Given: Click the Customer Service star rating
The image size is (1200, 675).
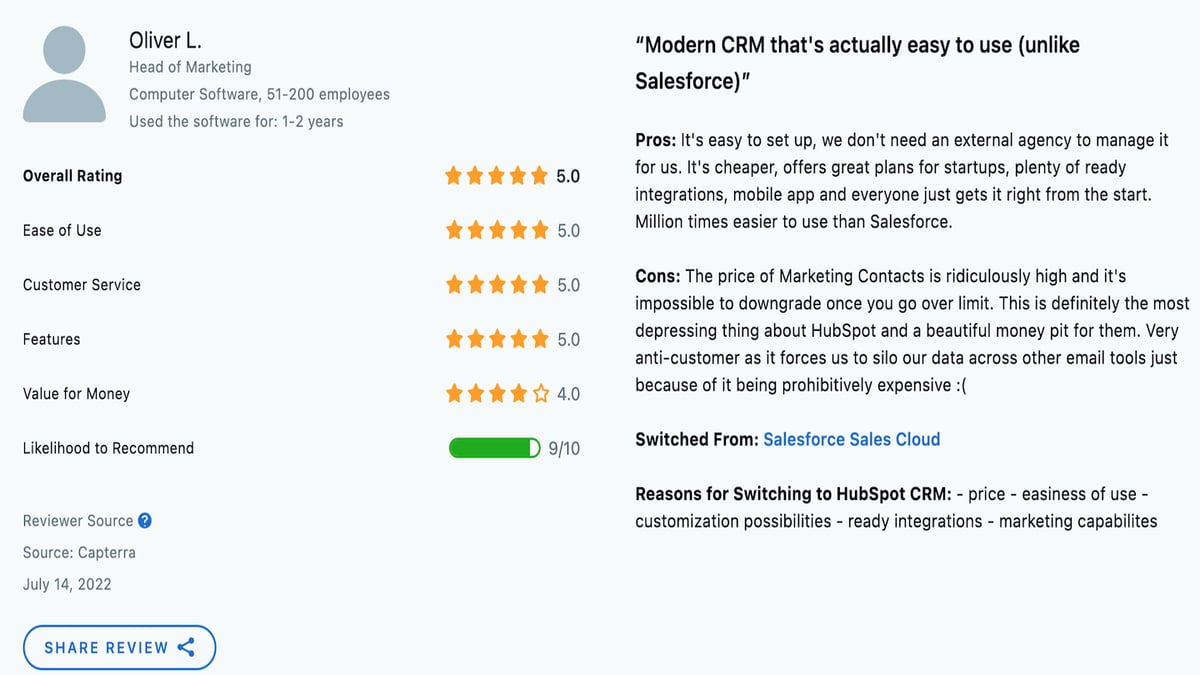Looking at the screenshot, I should 497,285.
